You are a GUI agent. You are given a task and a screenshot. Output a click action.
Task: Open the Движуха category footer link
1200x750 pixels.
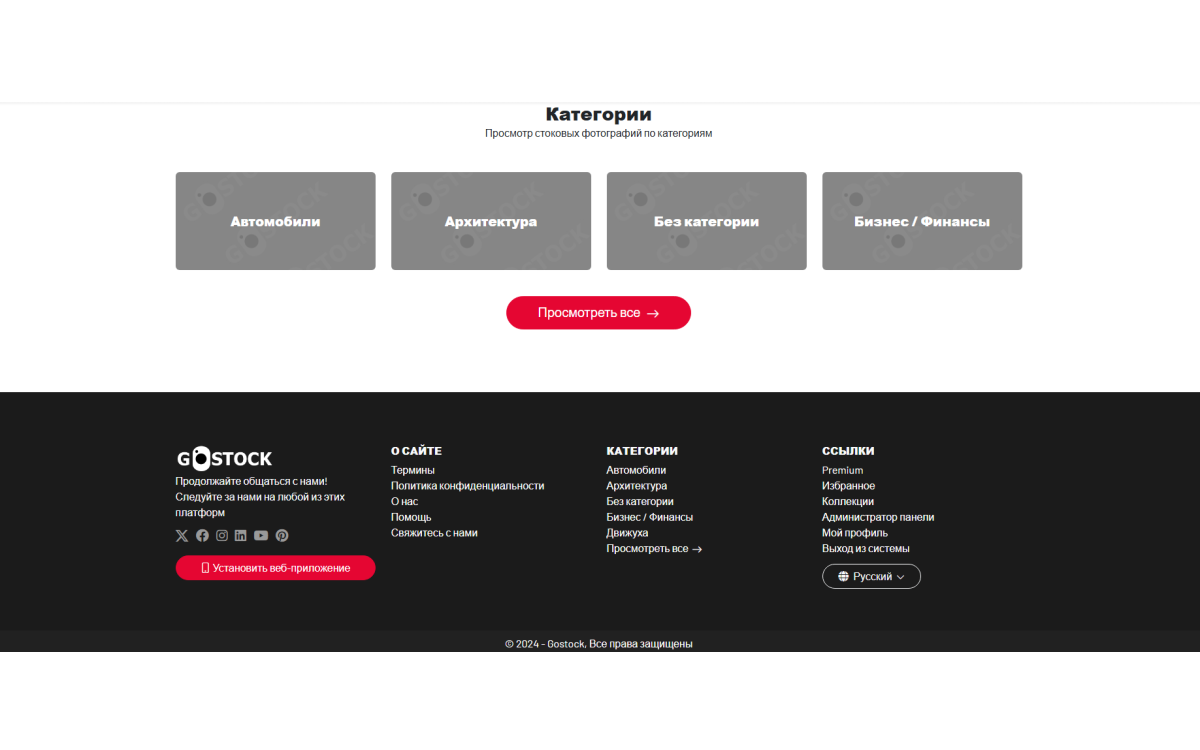627,533
